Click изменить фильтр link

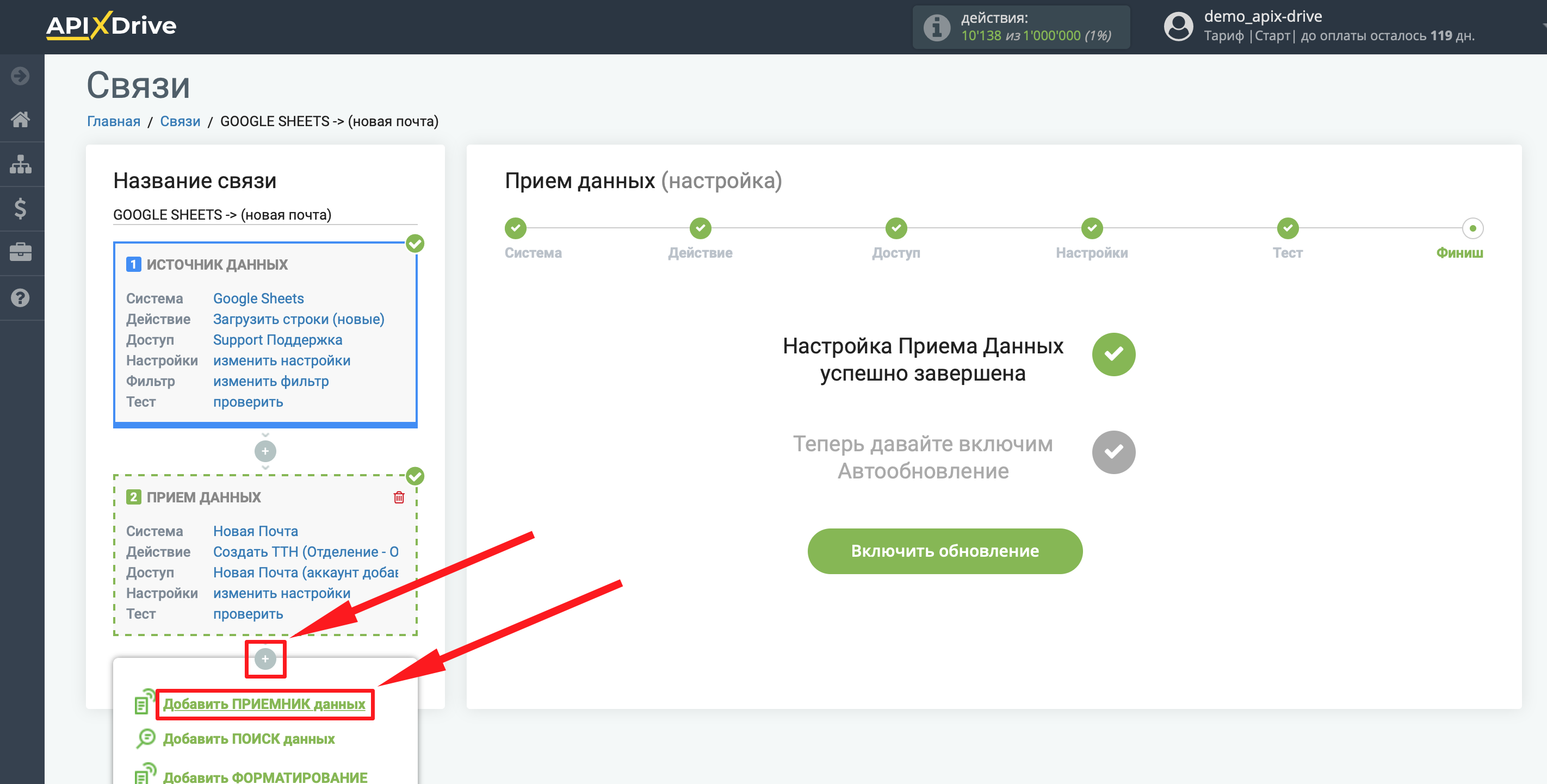[x=271, y=381]
